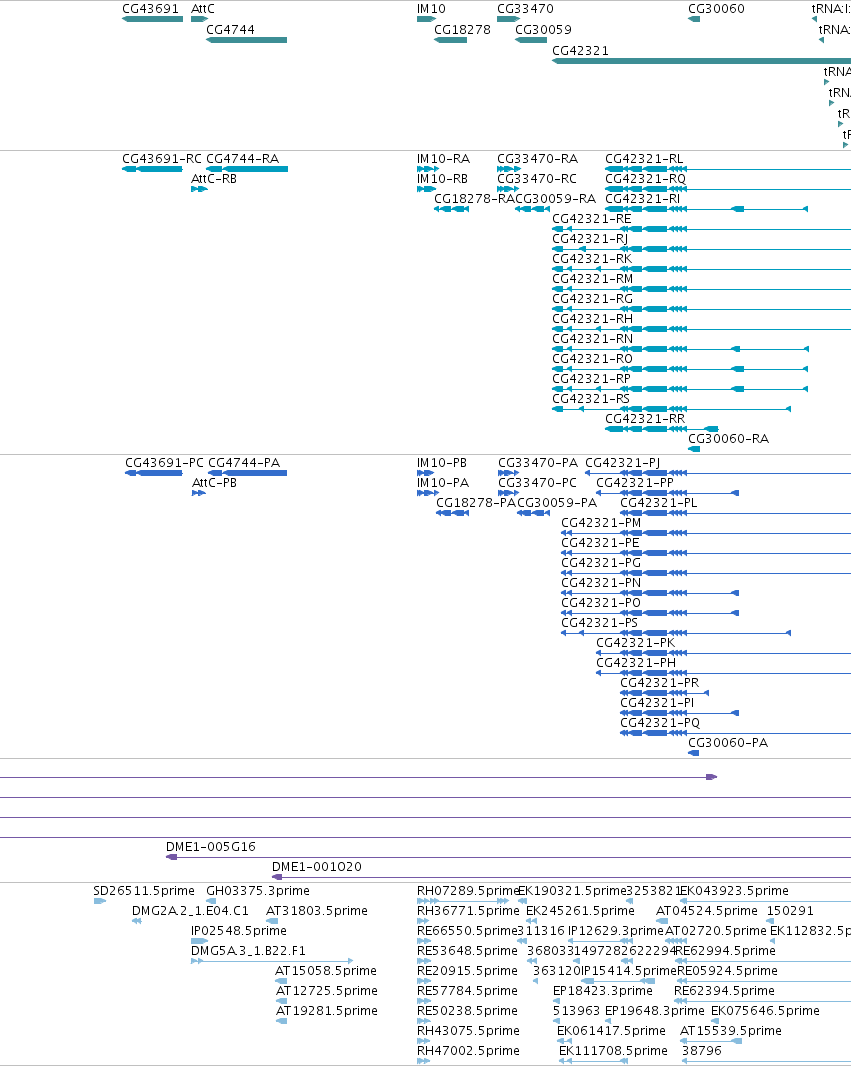Click the CG42321-RQ transcript label
This screenshot has width=851, height=1066.
pos(646,179)
